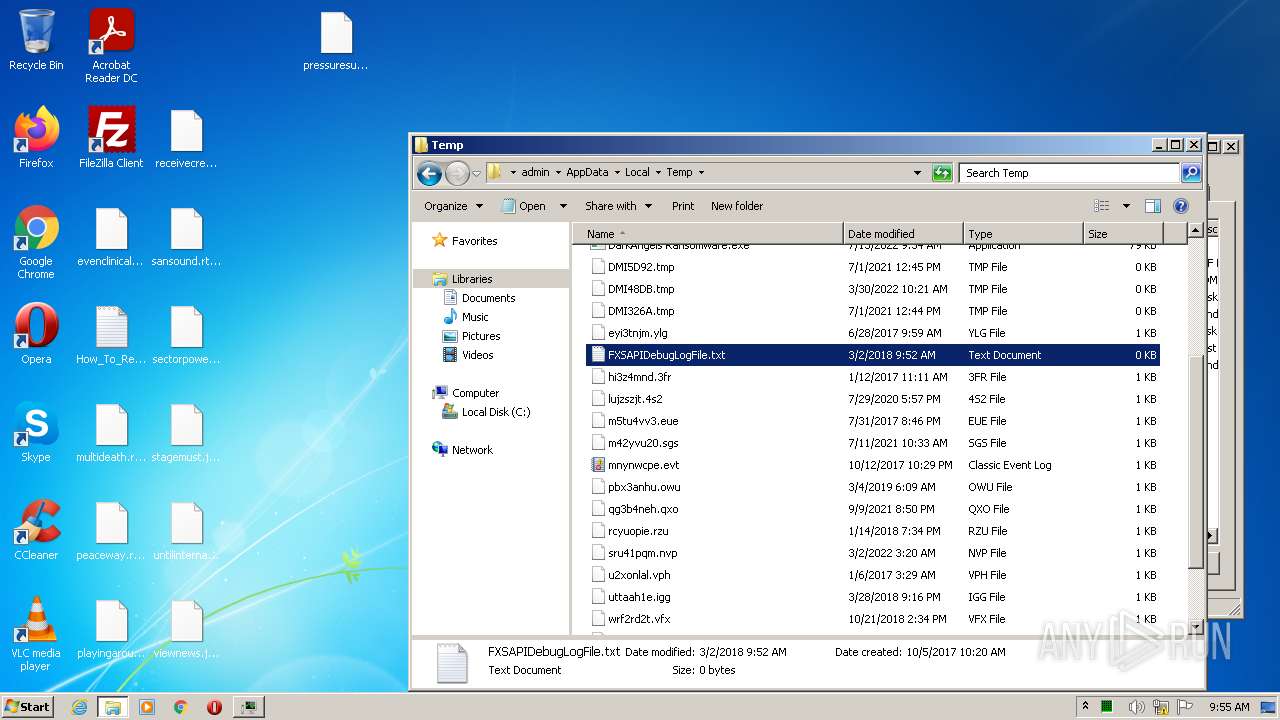Viewport: 1280px width, 720px height.
Task: Click the Forward navigation arrow in Explorer
Action: point(457,173)
